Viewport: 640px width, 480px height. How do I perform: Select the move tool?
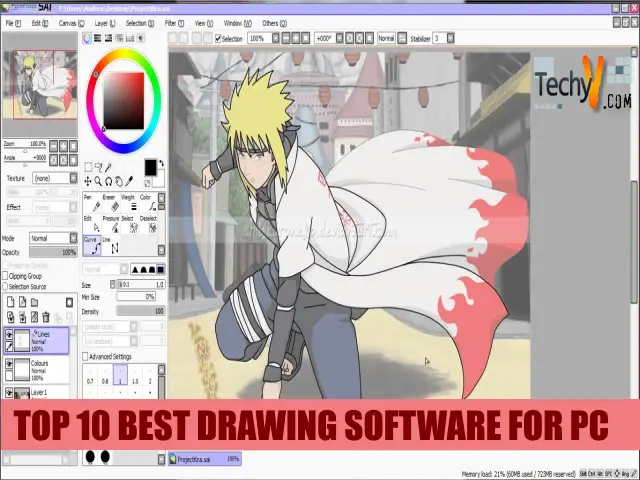tap(88, 181)
